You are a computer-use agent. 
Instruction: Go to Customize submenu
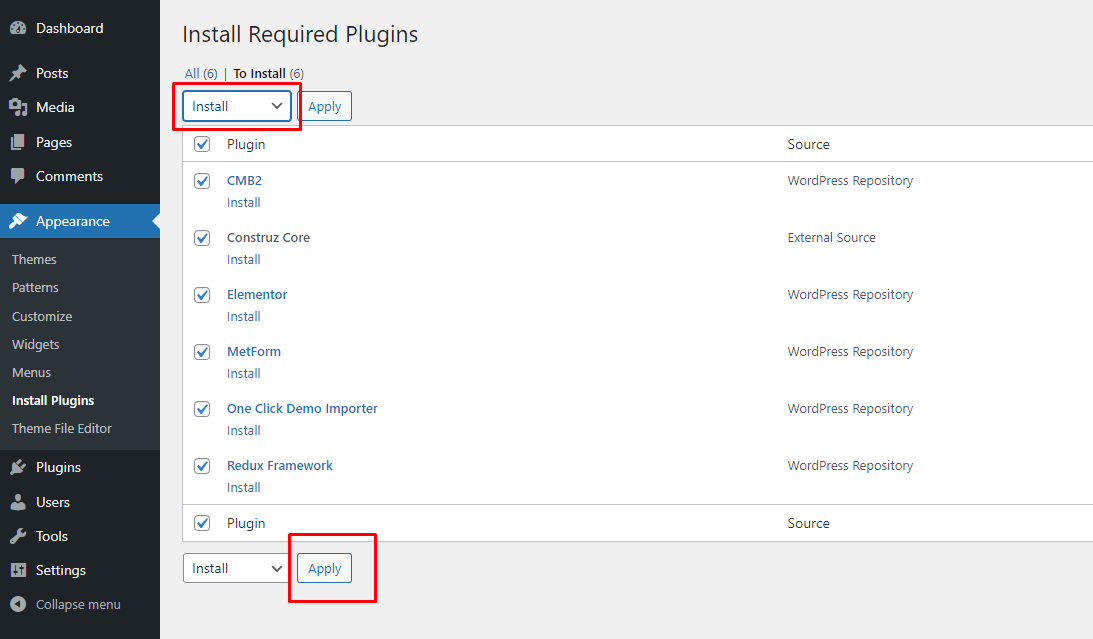point(42,316)
